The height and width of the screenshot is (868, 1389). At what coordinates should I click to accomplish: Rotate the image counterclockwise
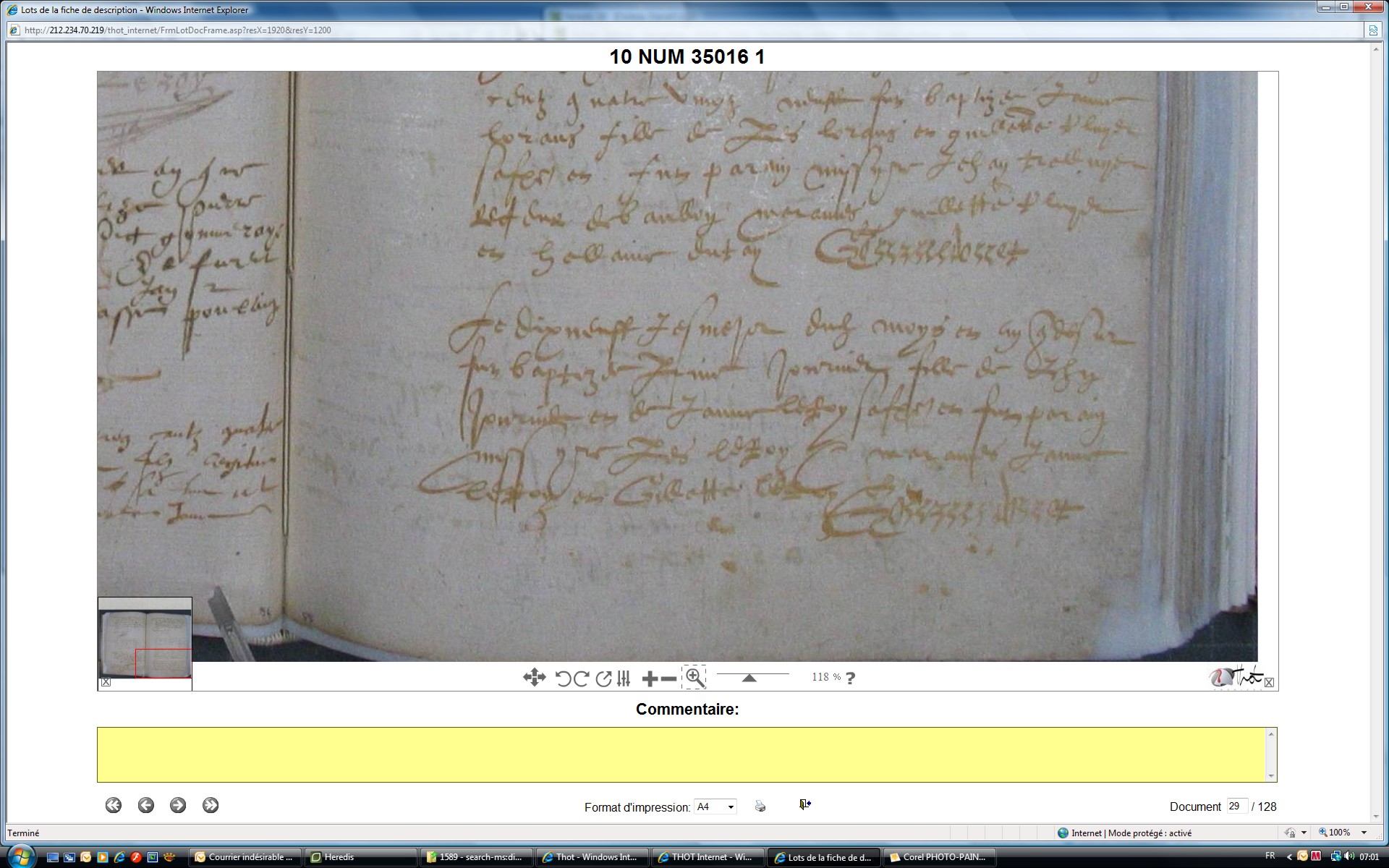pyautogui.click(x=562, y=678)
